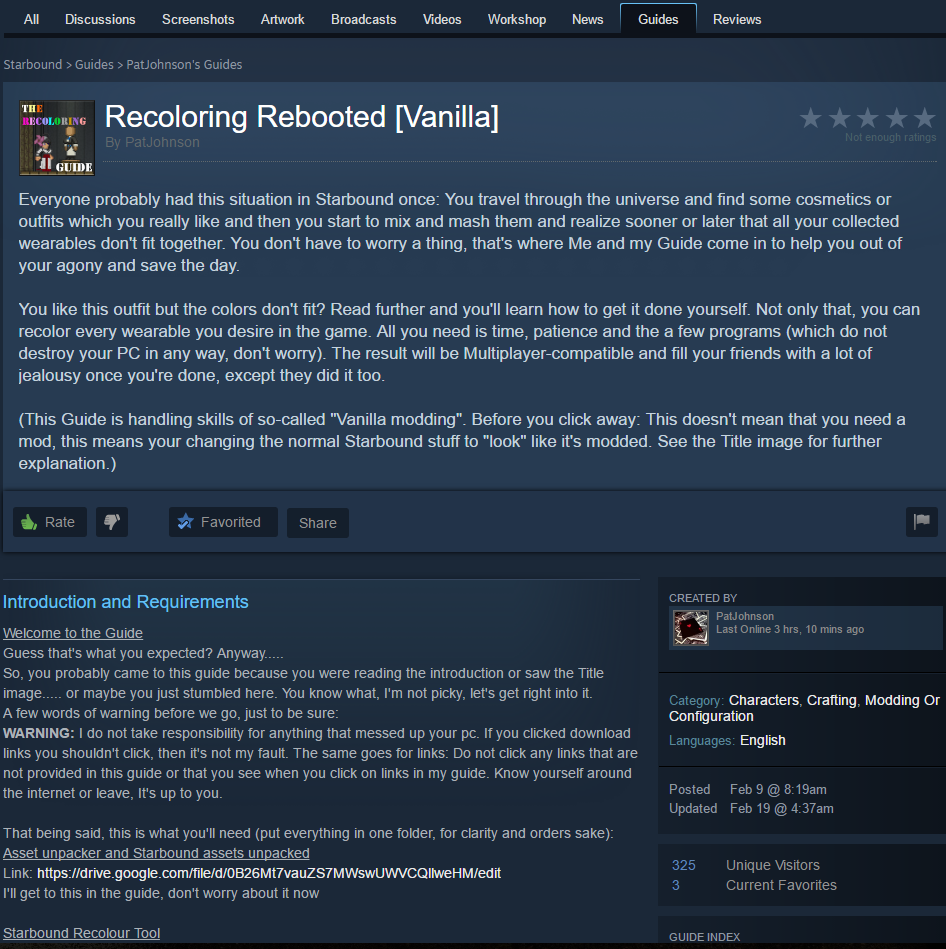This screenshot has width=946, height=949.
Task: Open the PatJohnson's Guides breadcrumb
Action: point(184,65)
